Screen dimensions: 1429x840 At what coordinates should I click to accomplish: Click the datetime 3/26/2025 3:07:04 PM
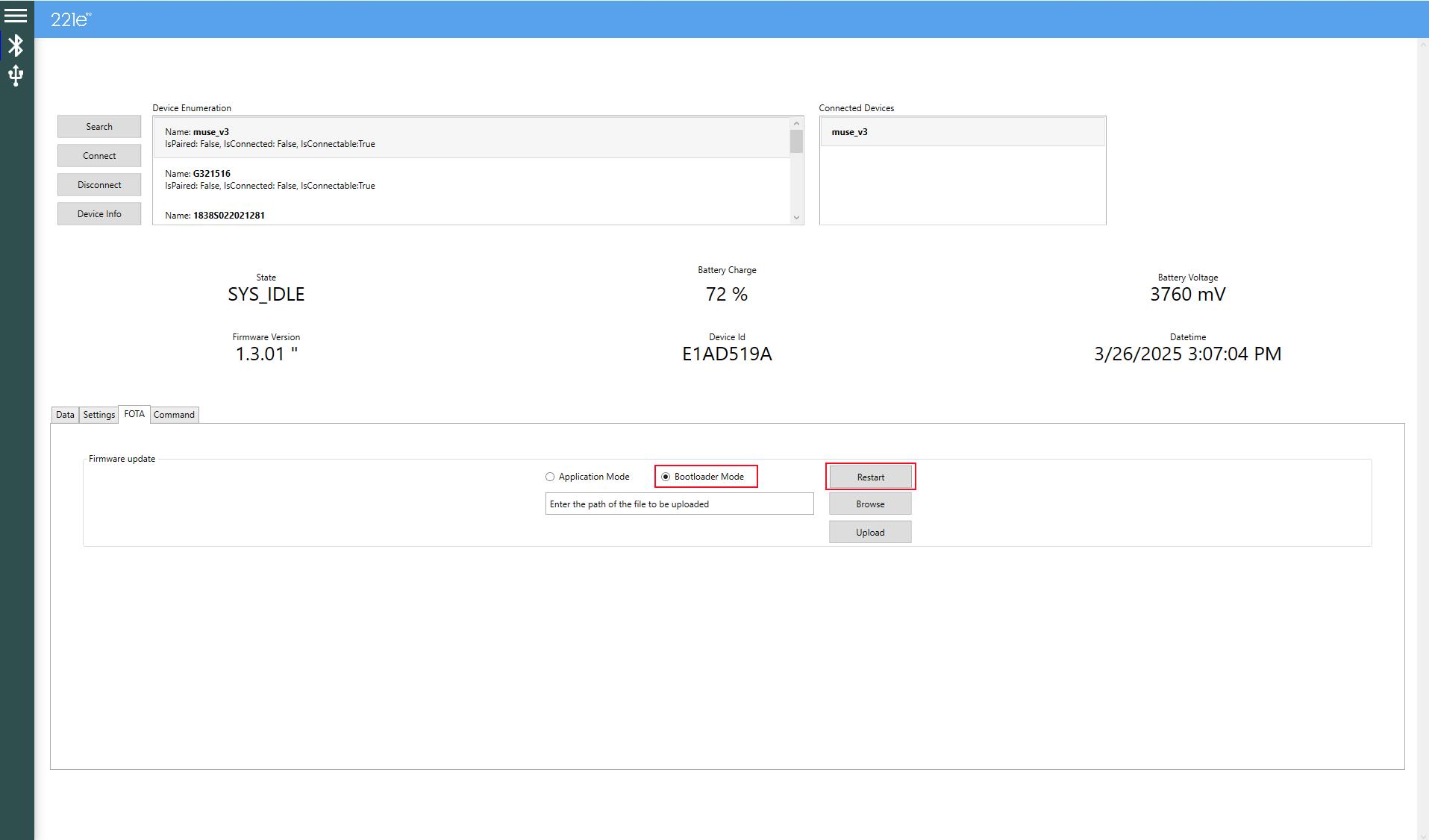(1188, 354)
